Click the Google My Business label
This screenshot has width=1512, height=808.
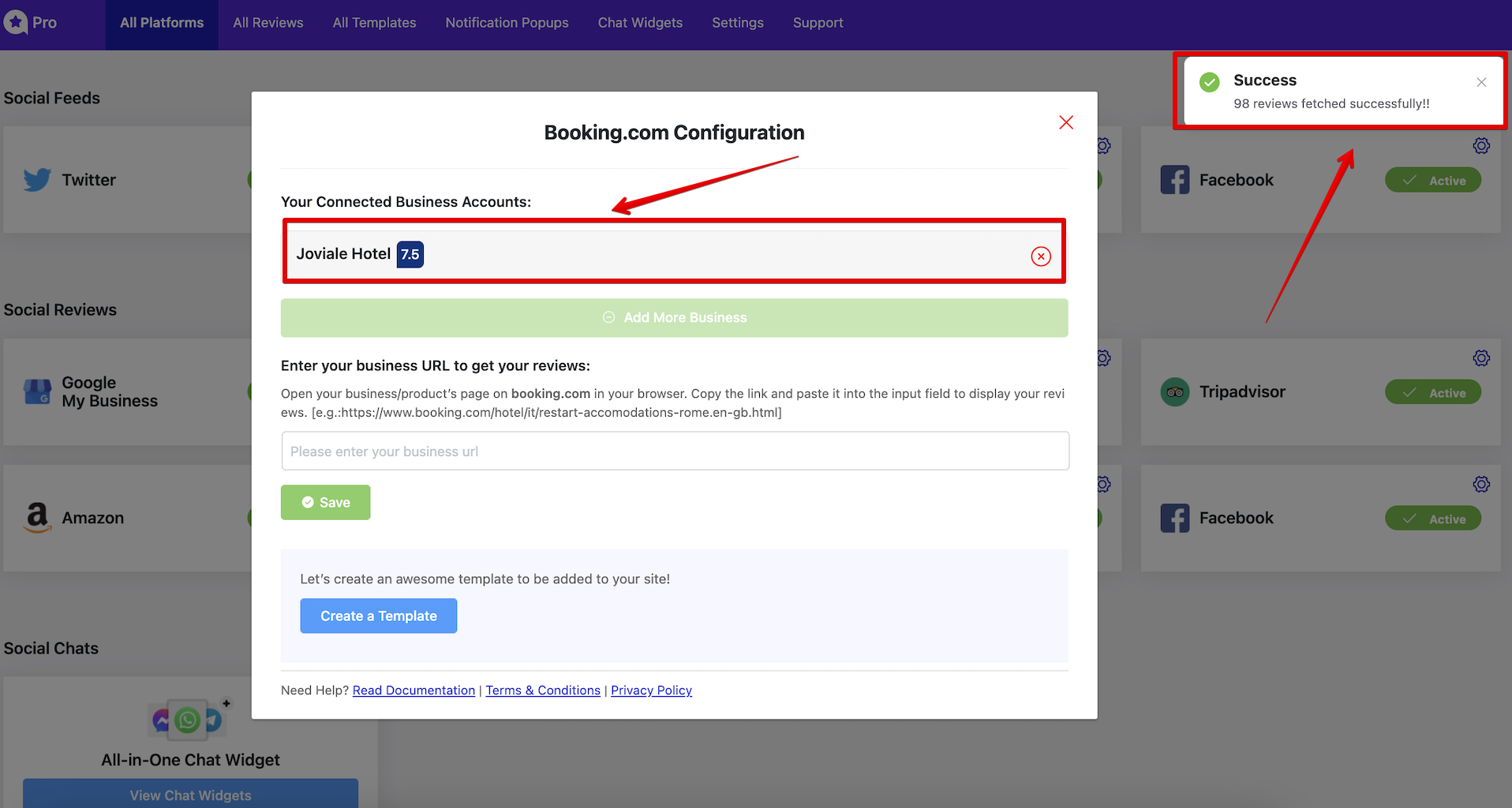coord(110,391)
